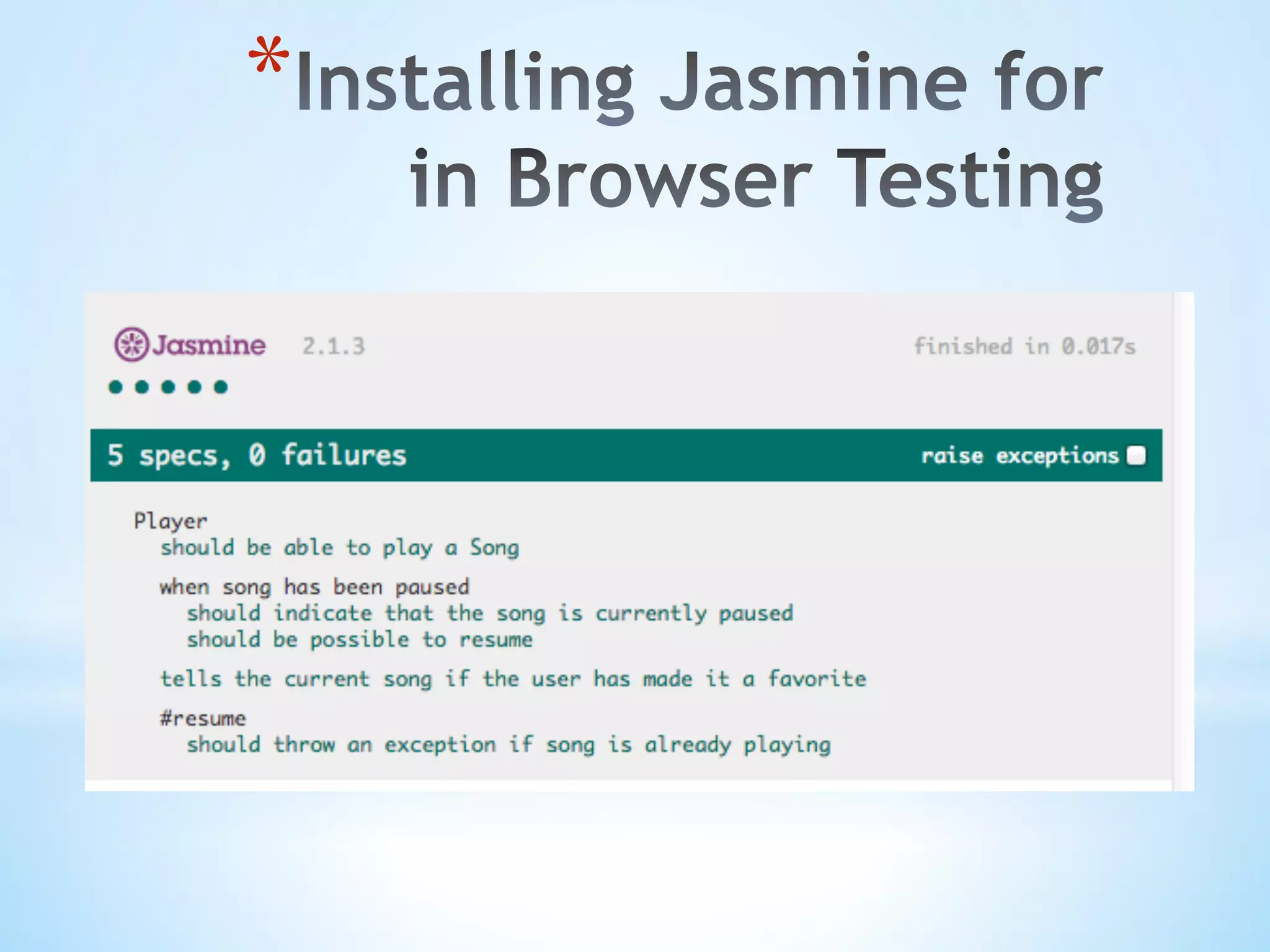Open 'should throw an exception' spec
The width and height of the screenshot is (1270, 952).
click(508, 745)
